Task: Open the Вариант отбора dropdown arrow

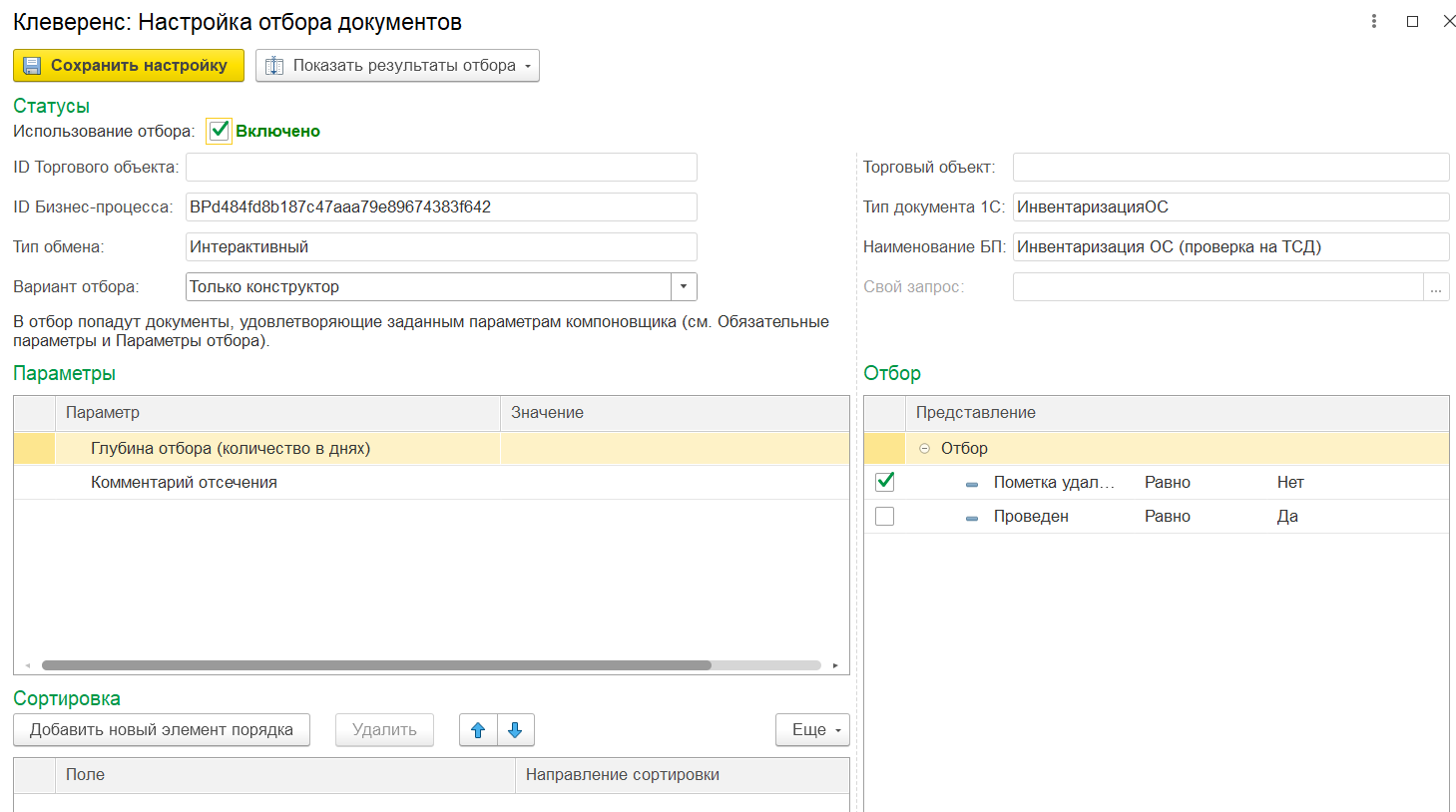Action: coord(684,287)
